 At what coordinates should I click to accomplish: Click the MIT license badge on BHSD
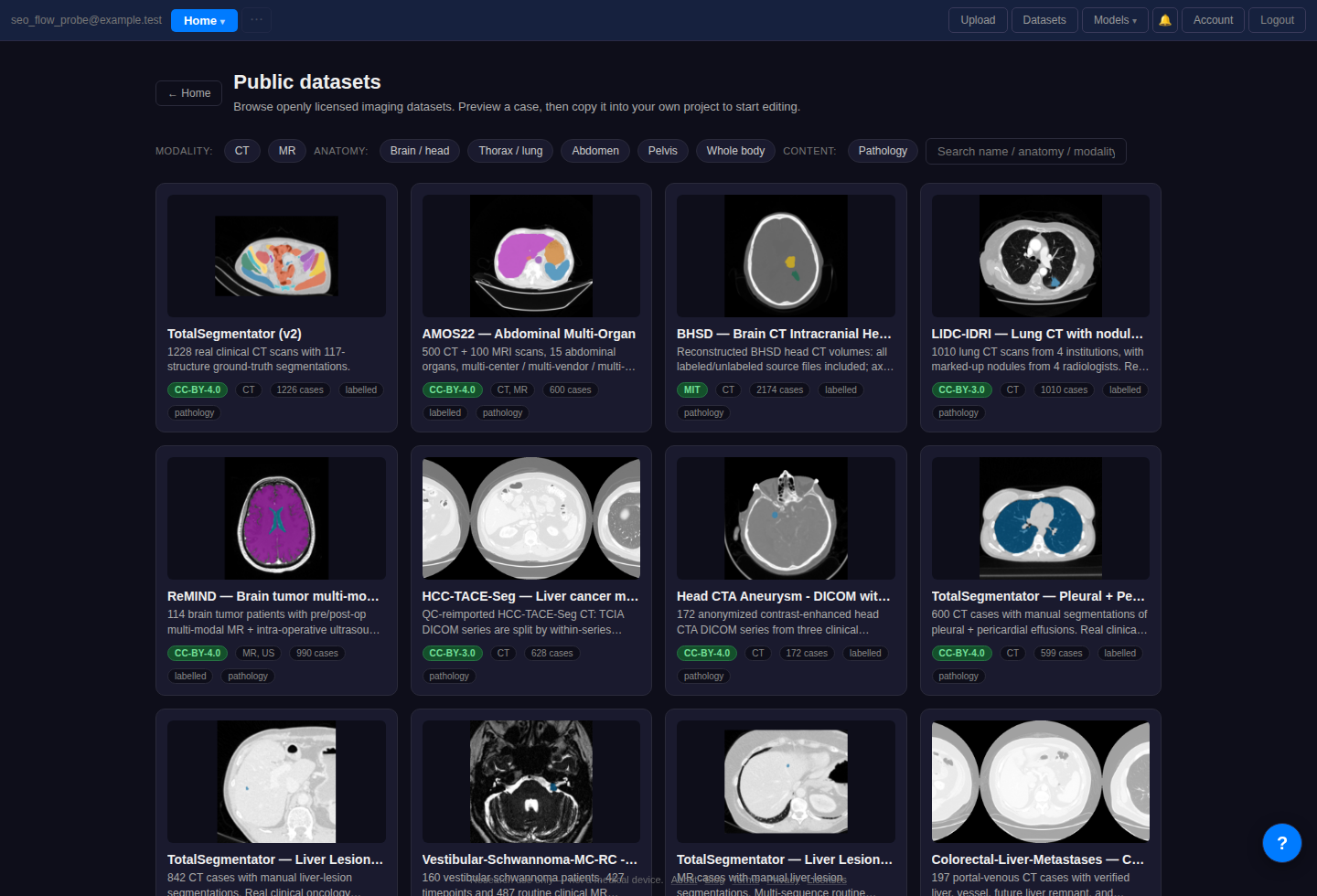[692, 389]
